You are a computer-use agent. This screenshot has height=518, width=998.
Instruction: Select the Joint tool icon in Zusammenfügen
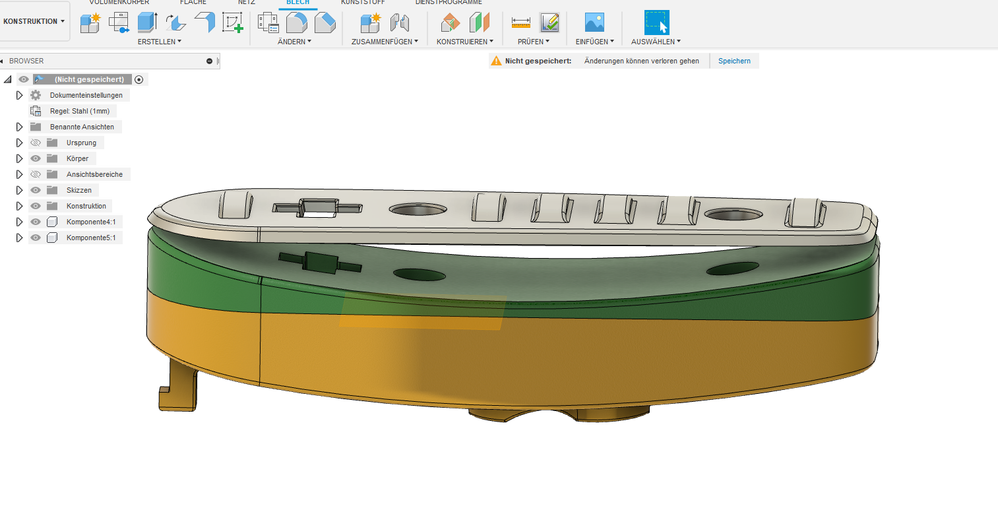(x=399, y=23)
